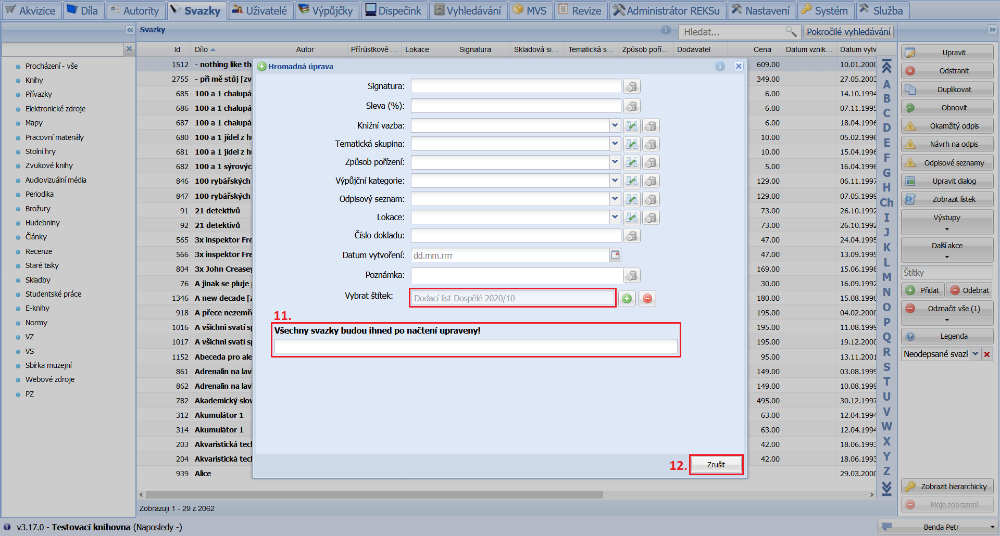
Task: Open the Dispečink tab
Action: (x=392, y=10)
